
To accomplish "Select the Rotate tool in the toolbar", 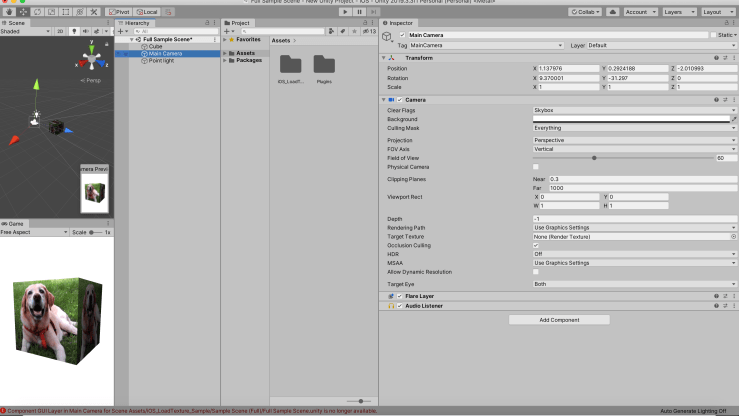I will 36,12.
